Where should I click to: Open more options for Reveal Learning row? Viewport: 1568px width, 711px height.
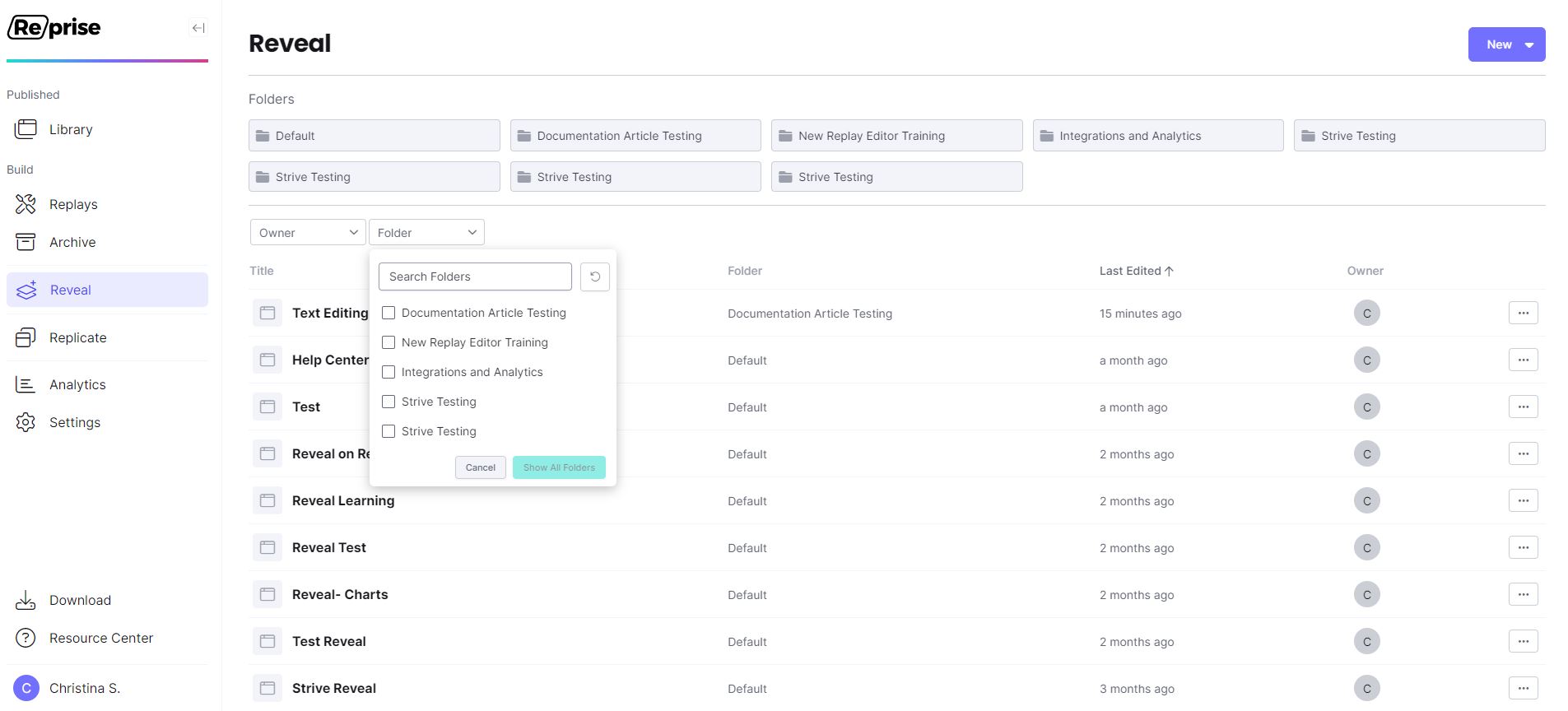[1524, 500]
